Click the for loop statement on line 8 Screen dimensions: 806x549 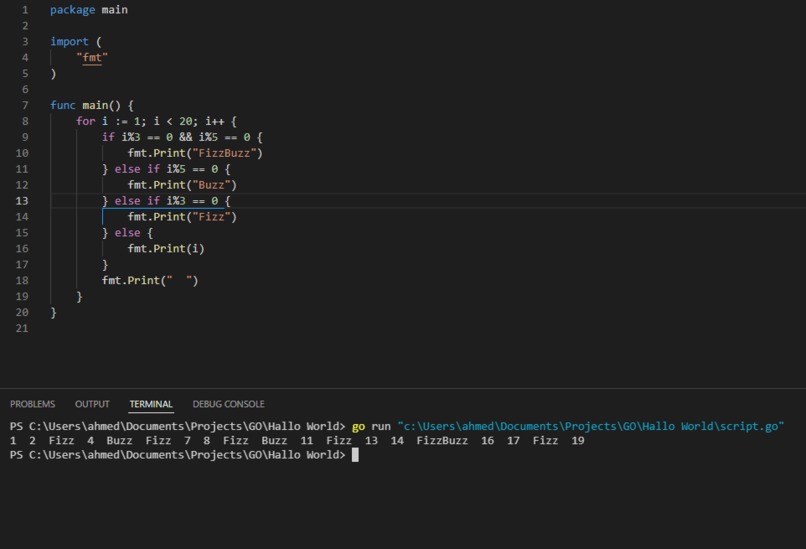[x=156, y=121]
